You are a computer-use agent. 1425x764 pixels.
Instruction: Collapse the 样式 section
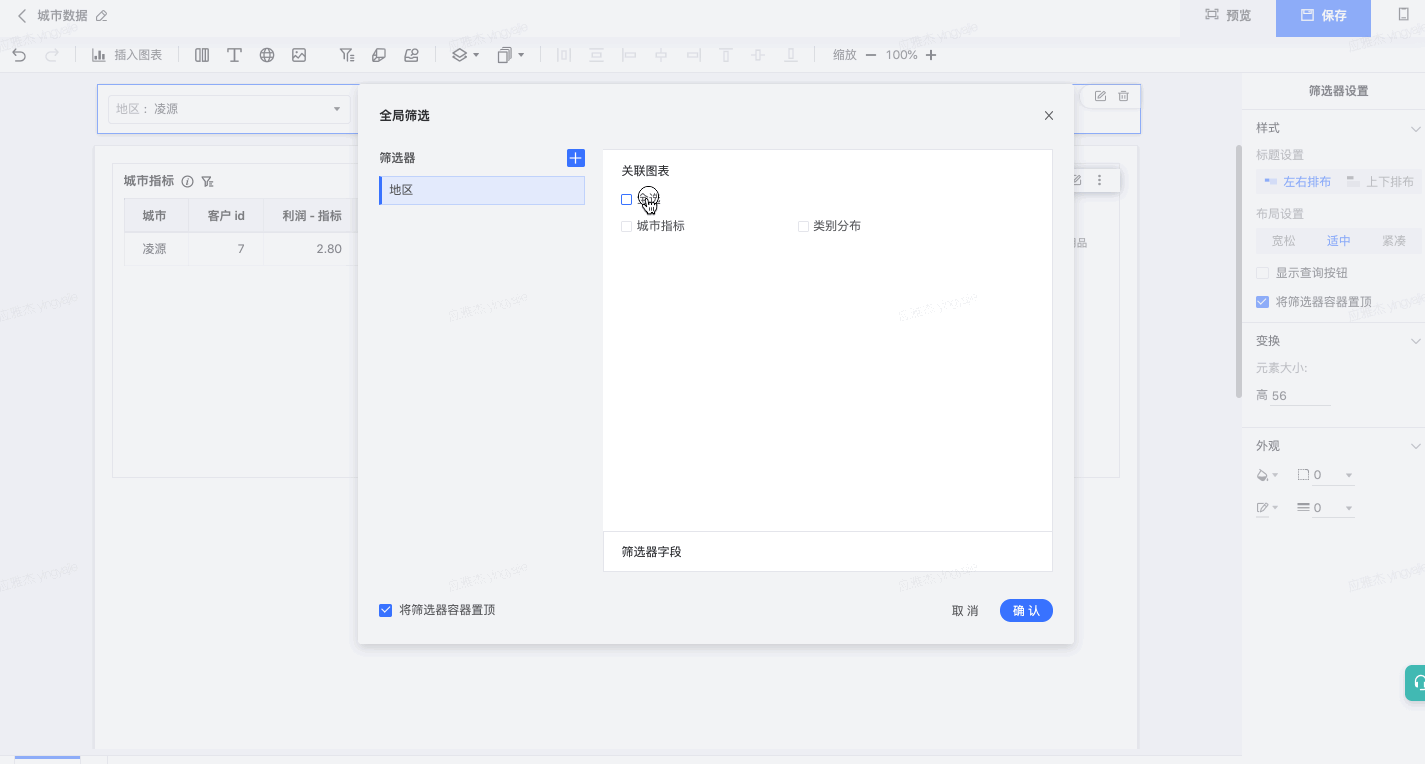coord(1415,128)
